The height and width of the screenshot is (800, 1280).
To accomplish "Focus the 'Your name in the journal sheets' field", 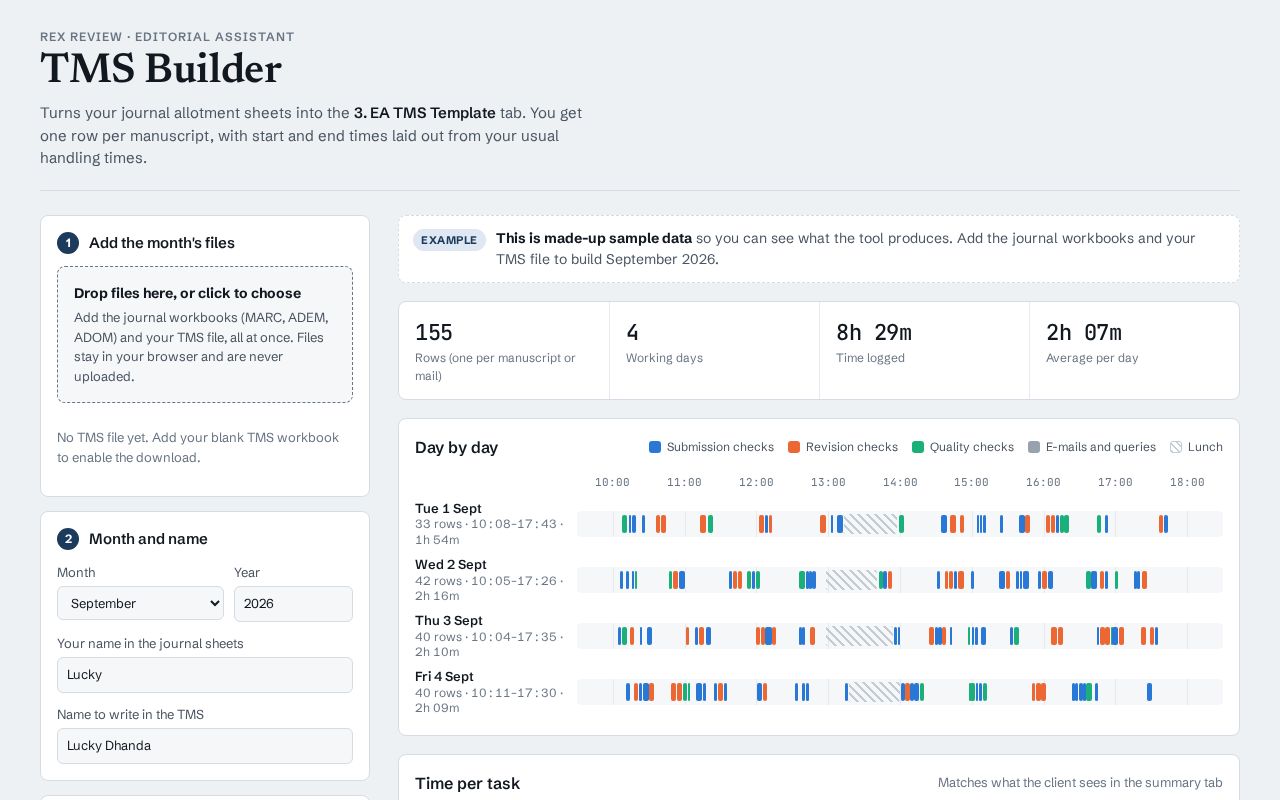I will tap(205, 674).
